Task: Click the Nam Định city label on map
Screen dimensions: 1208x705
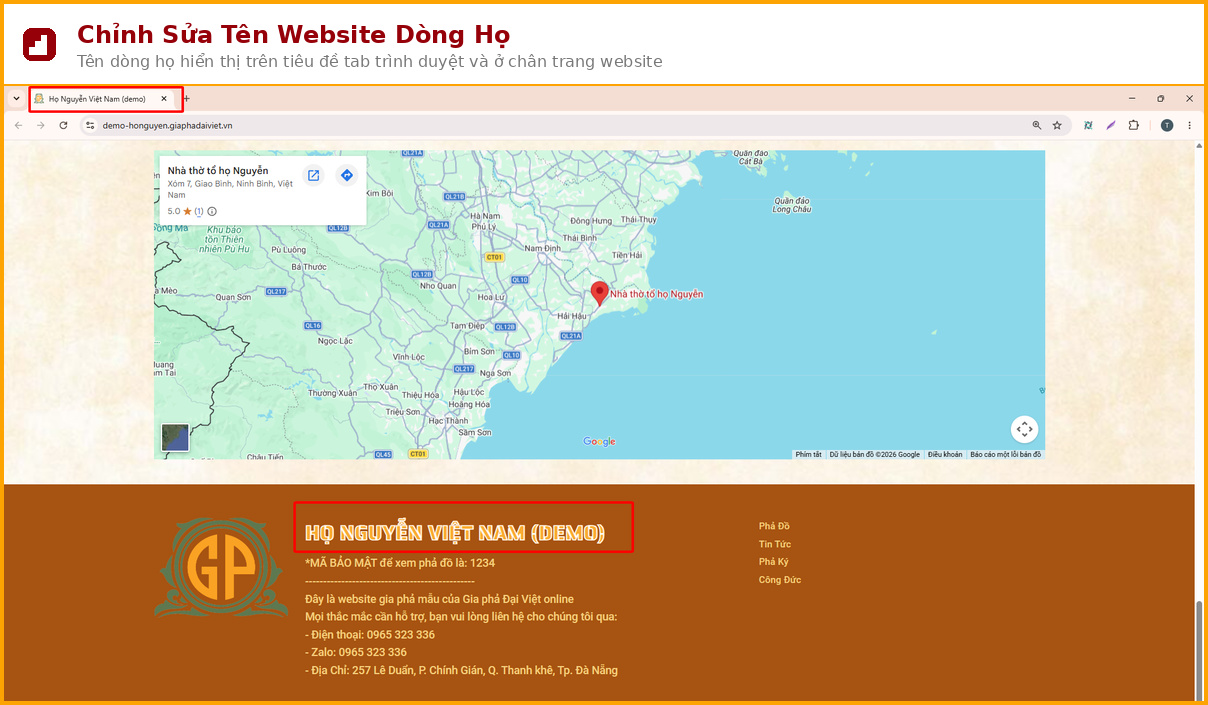Action: point(543,248)
